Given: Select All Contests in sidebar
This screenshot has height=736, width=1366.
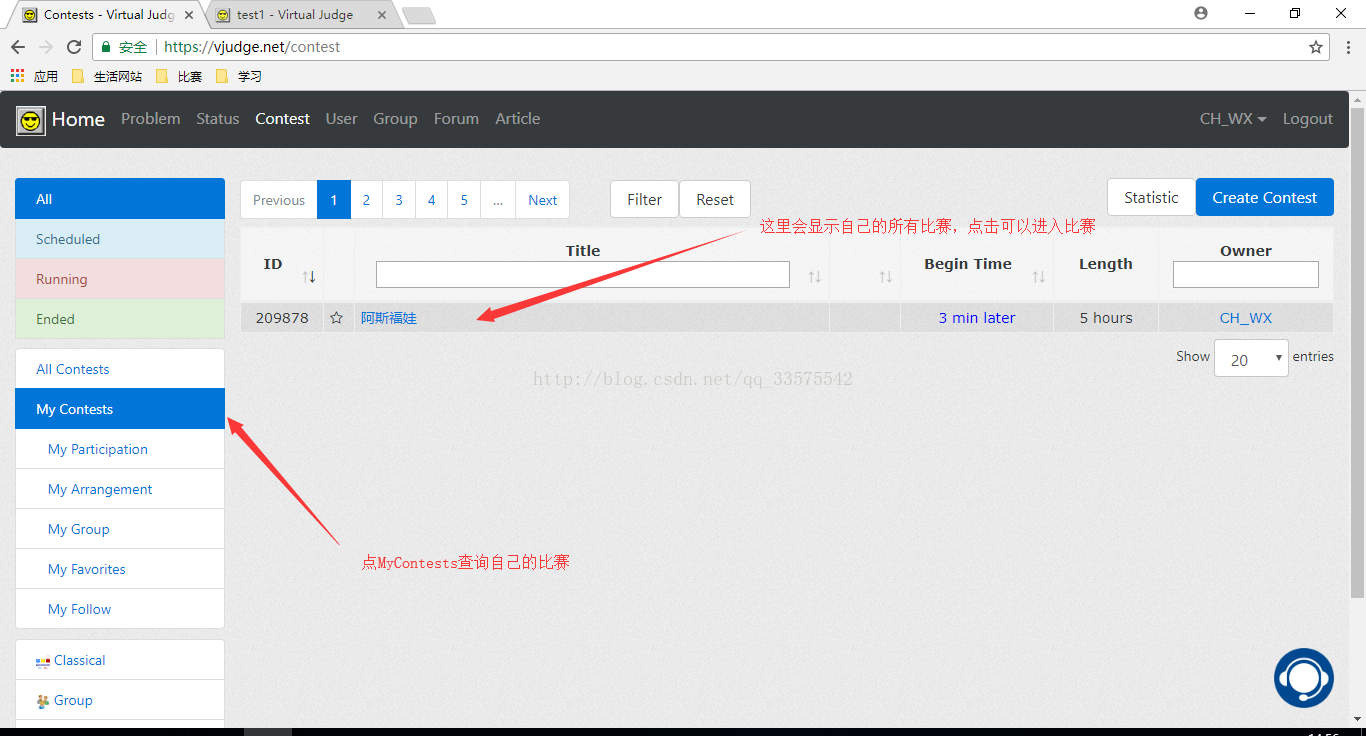Looking at the screenshot, I should 120,369.
